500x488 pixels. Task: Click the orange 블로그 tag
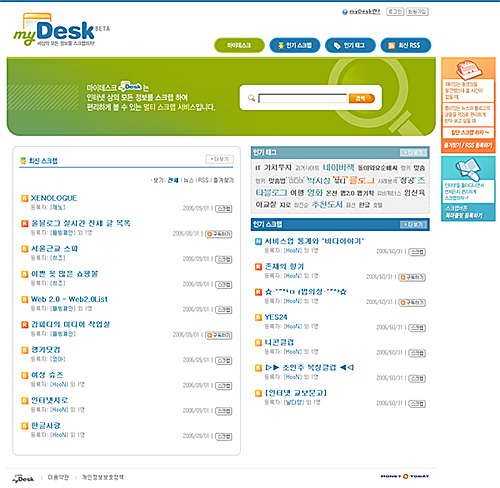[362, 180]
